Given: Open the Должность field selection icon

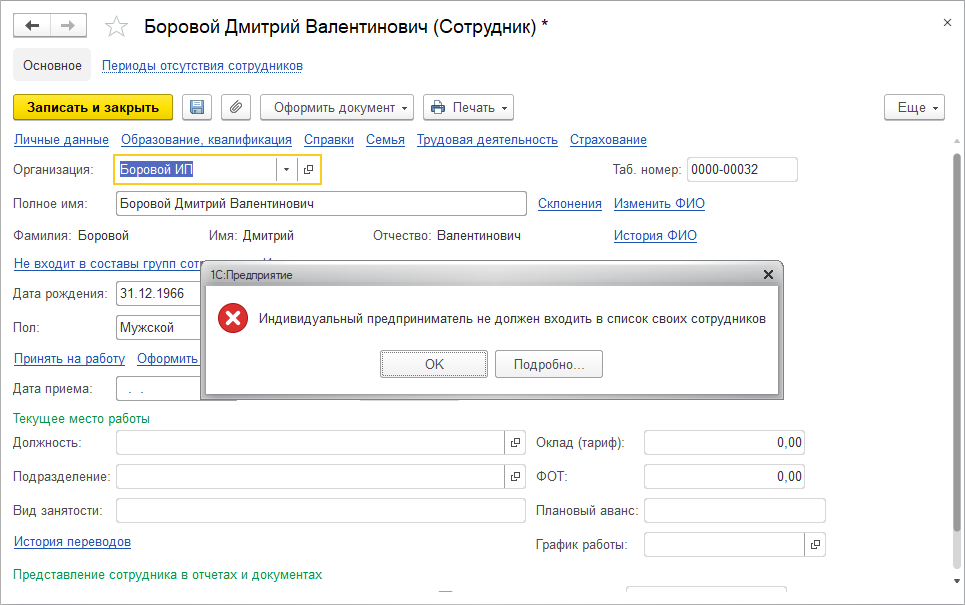Looking at the screenshot, I should coord(516,442).
